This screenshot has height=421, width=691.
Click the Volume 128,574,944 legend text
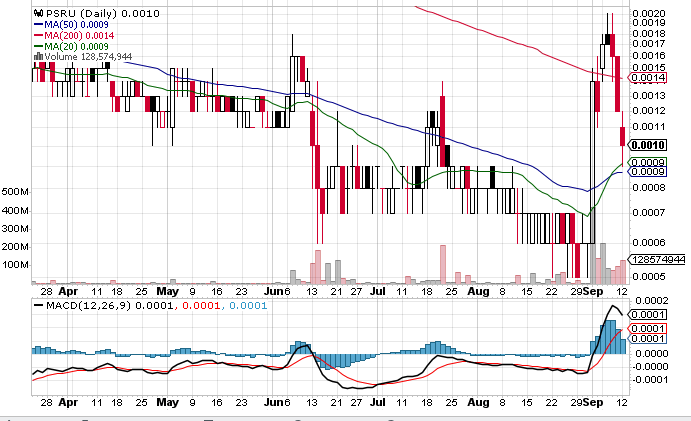pos(88,57)
